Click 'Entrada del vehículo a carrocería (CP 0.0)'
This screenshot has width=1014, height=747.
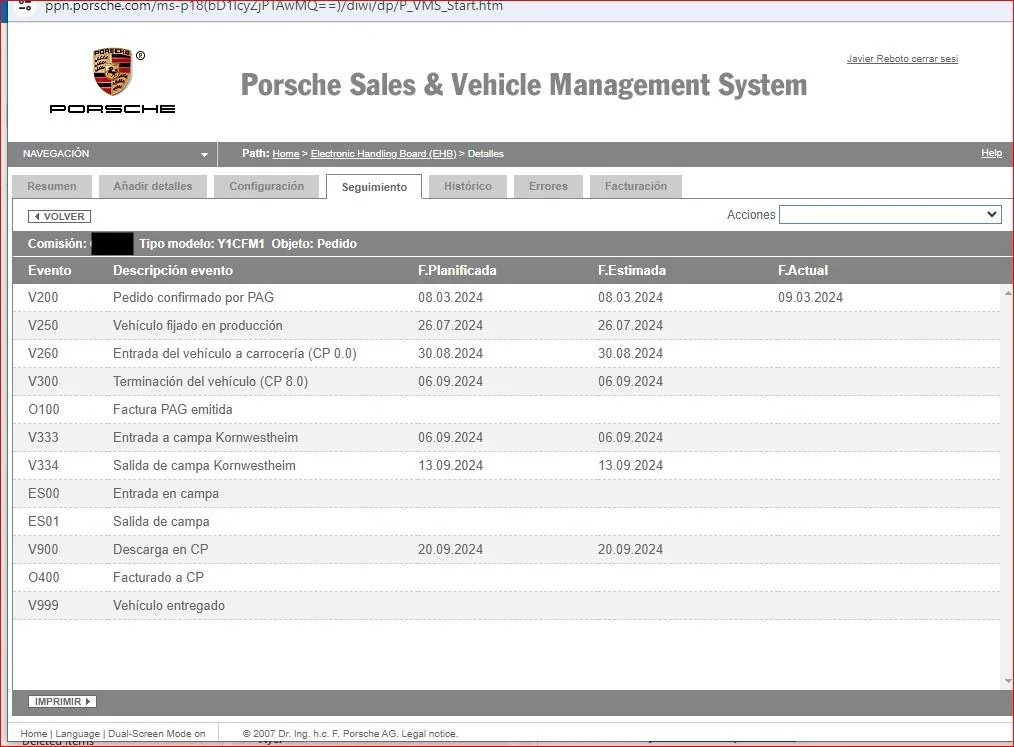pos(235,354)
